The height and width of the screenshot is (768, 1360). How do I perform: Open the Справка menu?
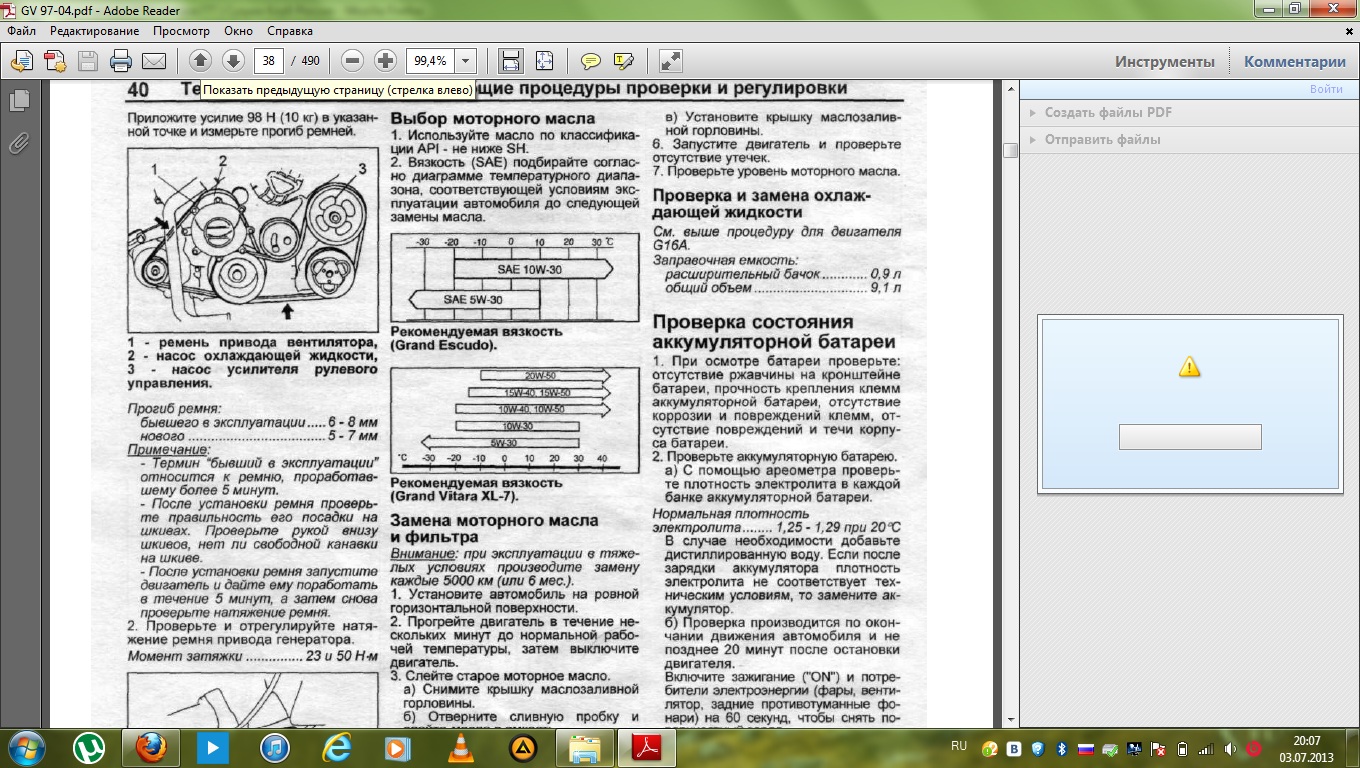point(290,31)
